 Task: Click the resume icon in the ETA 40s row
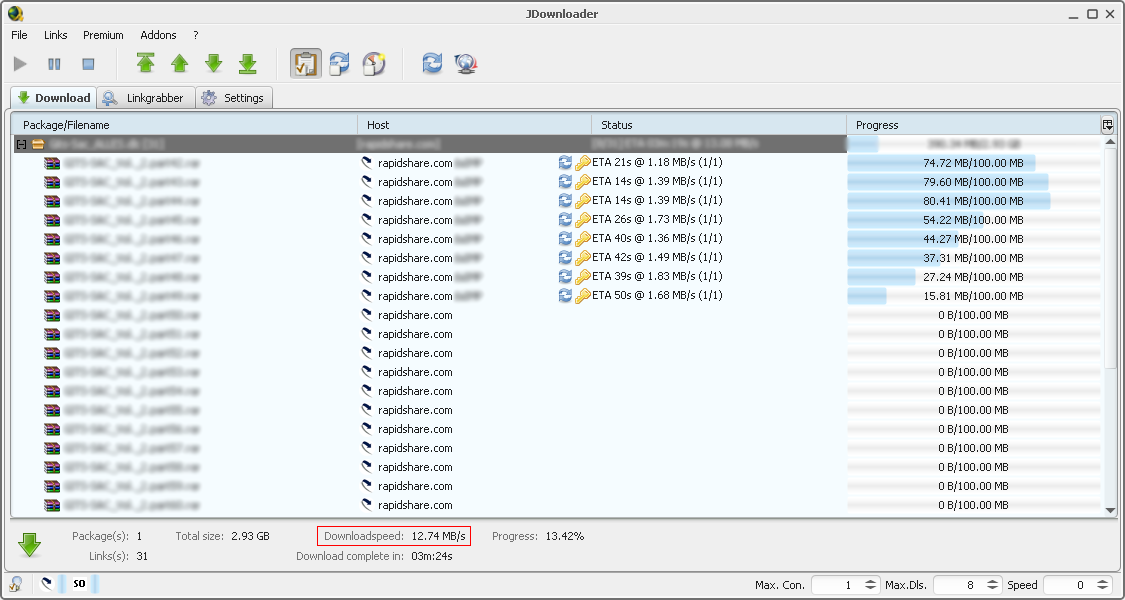point(565,239)
